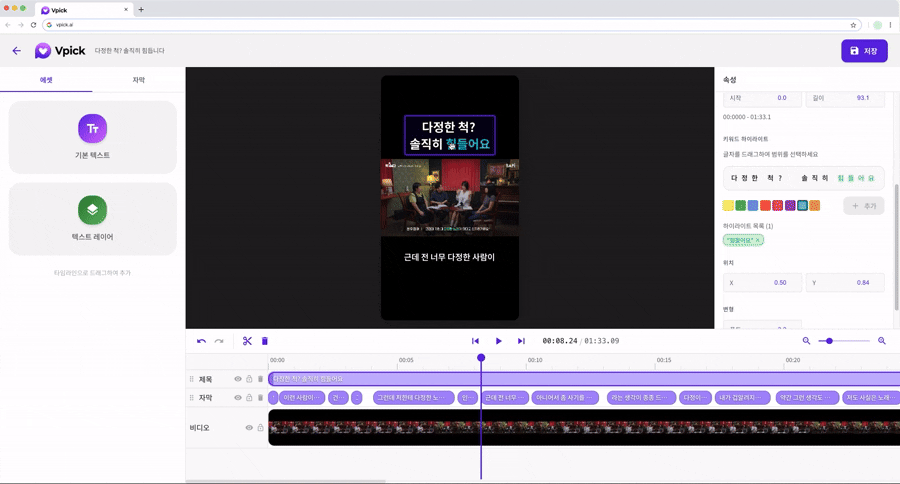This screenshot has width=900, height=484.
Task: Add the 텍스트 레이어 preset
Action: [93, 218]
